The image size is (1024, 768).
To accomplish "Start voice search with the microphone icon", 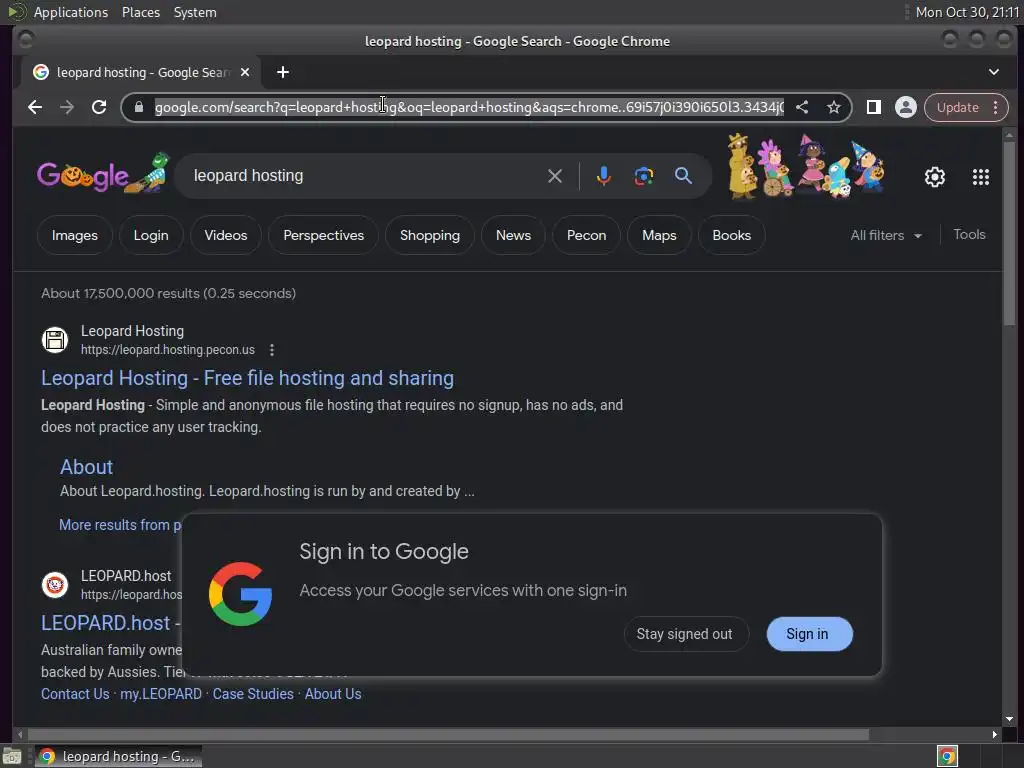I will (603, 176).
